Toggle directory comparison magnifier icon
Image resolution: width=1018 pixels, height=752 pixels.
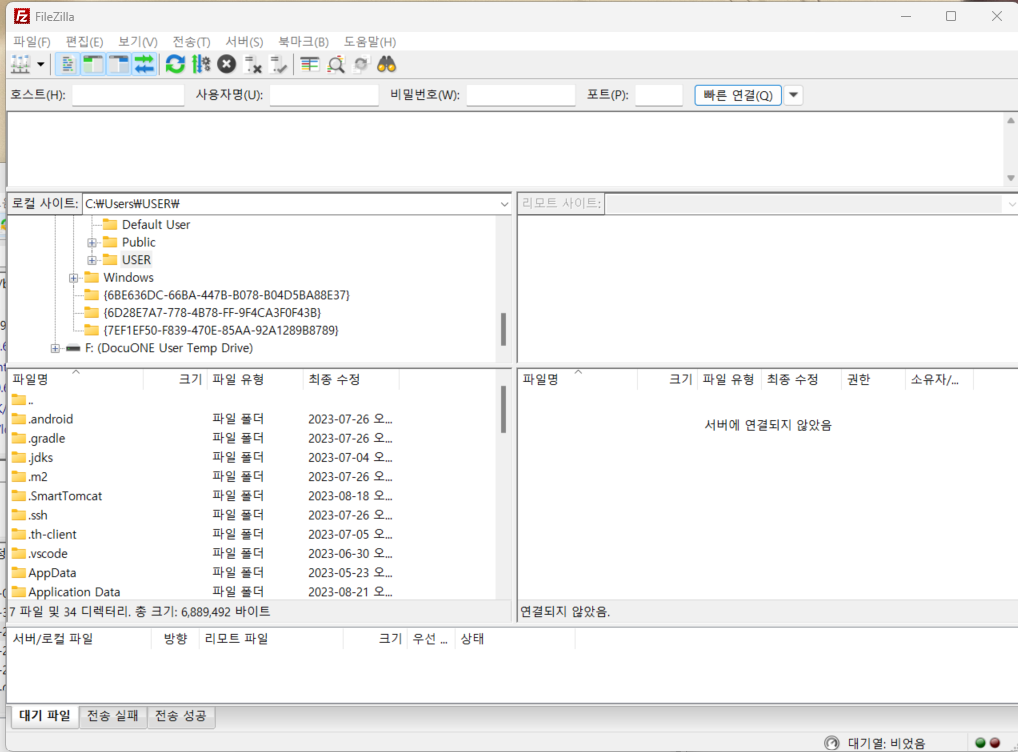coord(336,64)
